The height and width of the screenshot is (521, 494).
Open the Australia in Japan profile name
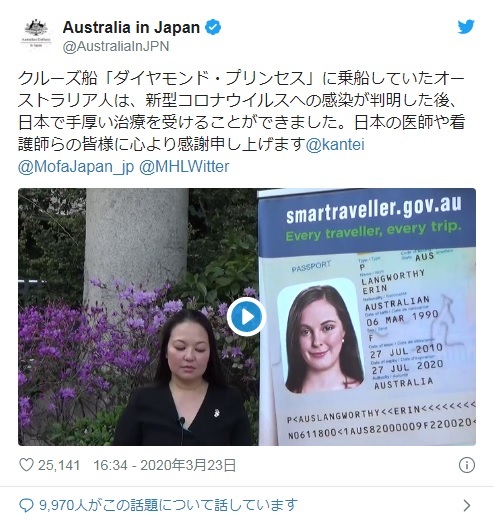131,27
